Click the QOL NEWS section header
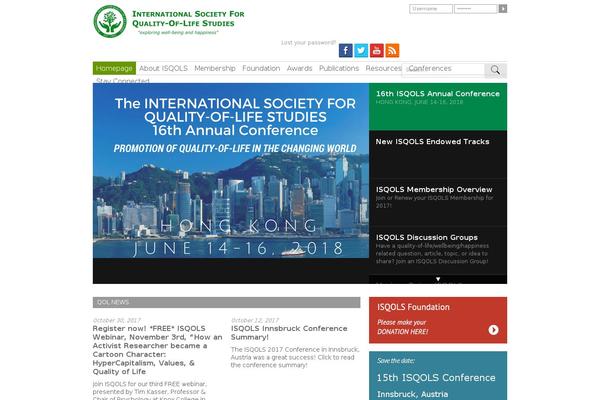Viewport: 600px width, 400px height. (226, 302)
